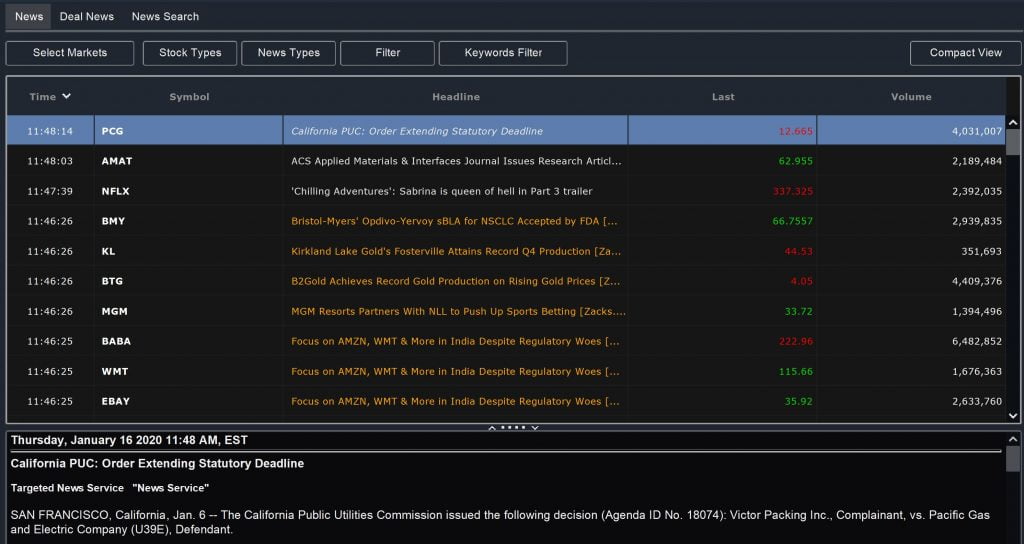Viewport: 1024px width, 544px height.
Task: Click the last price 12.665
Action: click(x=795, y=131)
